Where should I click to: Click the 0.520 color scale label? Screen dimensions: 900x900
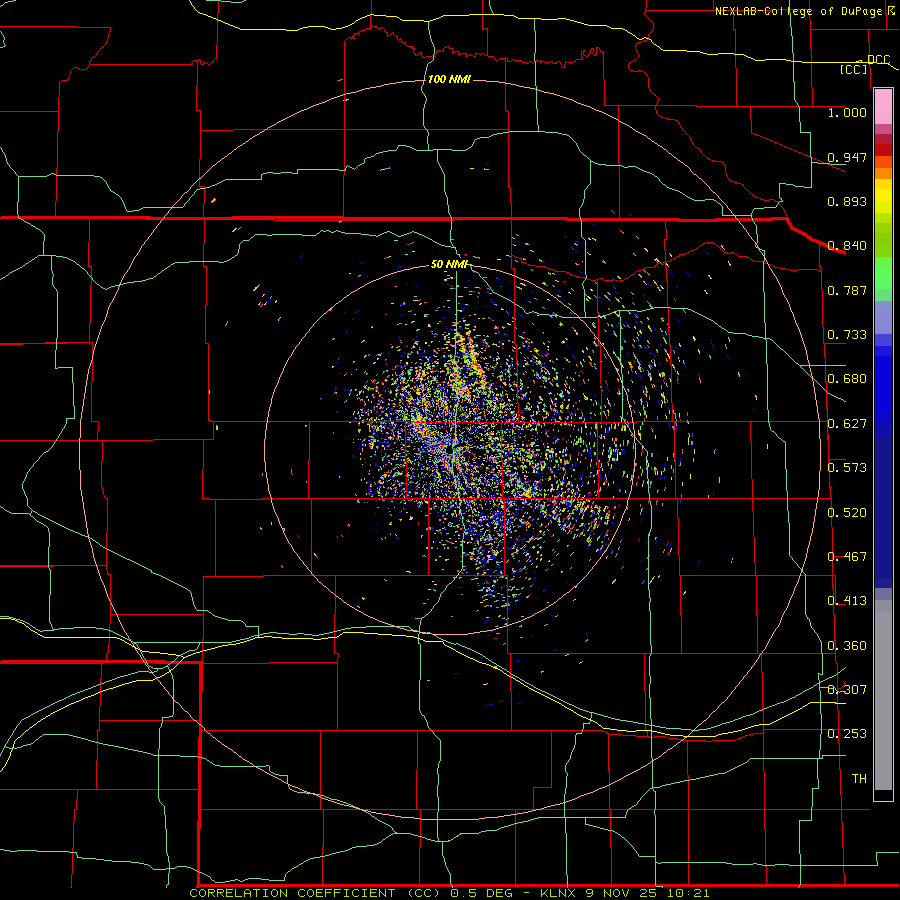847,513
